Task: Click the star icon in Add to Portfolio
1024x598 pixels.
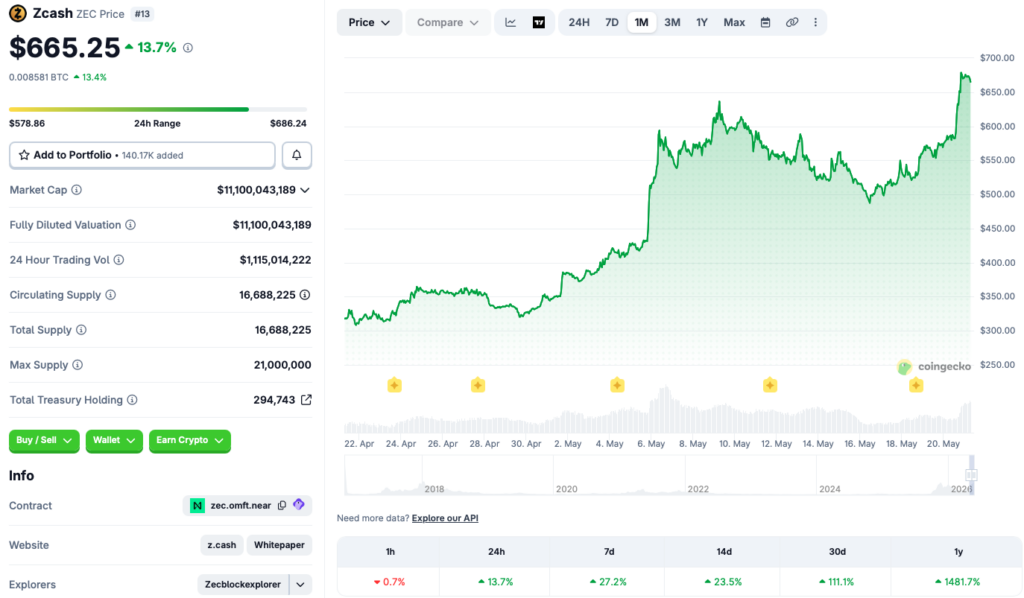Action: pos(24,155)
